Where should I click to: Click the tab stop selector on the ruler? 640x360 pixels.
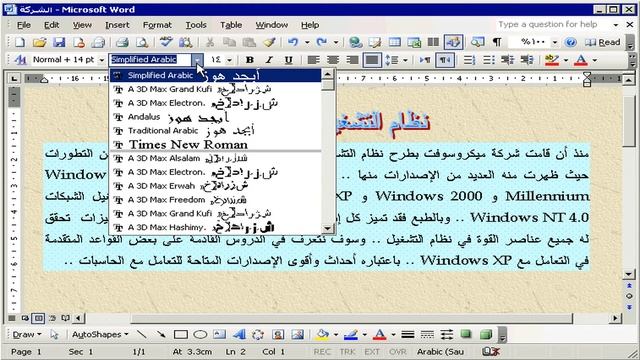(x=14, y=78)
